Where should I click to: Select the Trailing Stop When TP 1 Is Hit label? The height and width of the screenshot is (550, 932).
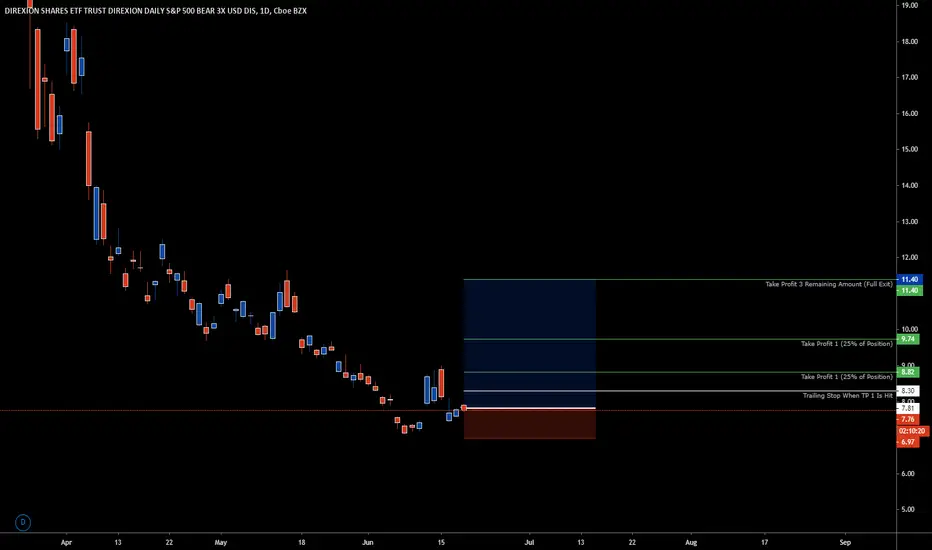(848, 395)
